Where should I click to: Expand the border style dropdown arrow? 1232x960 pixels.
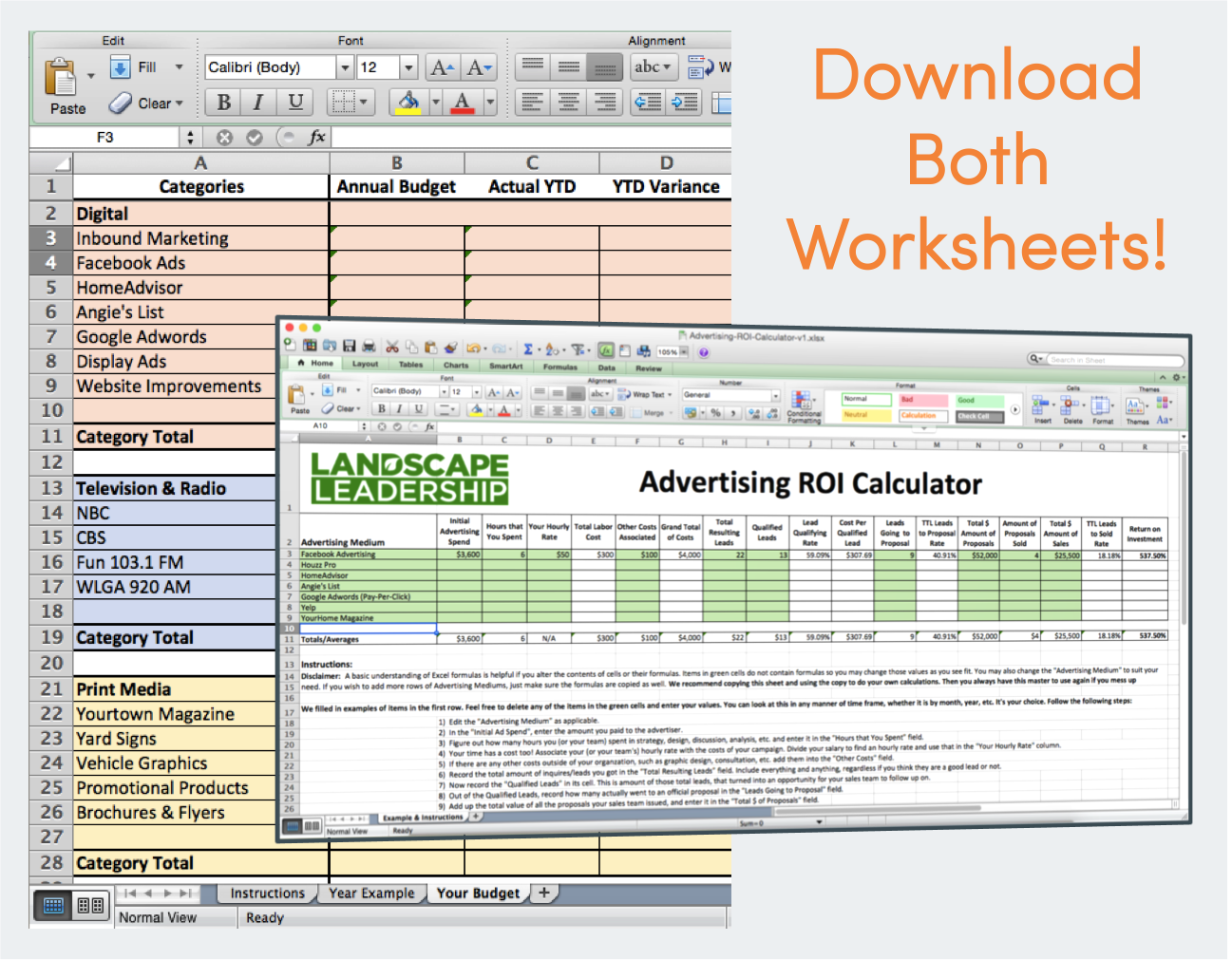point(362,102)
